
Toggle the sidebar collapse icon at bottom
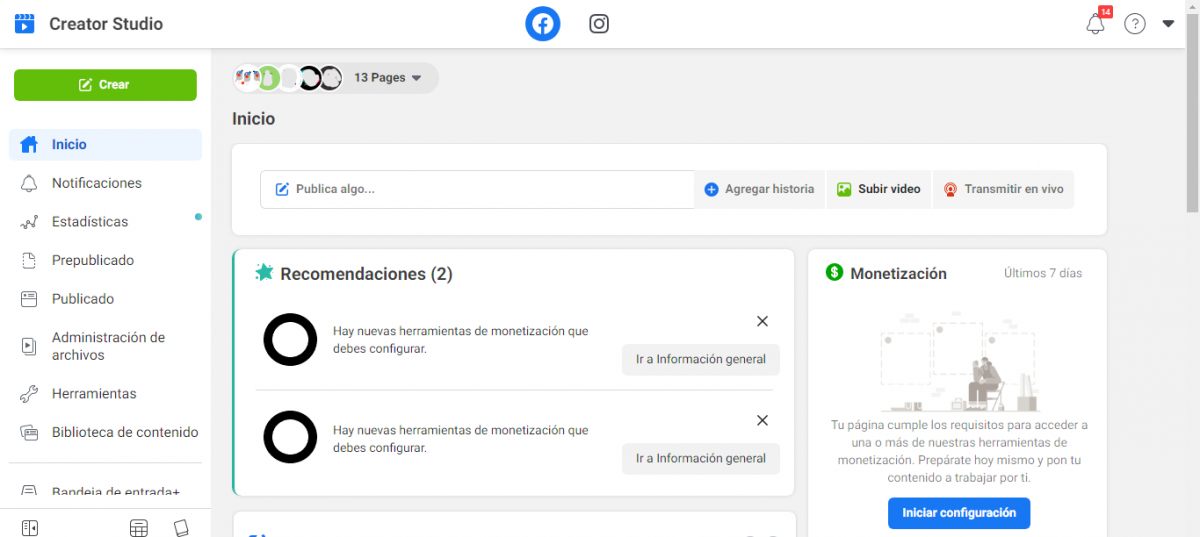(x=30, y=527)
